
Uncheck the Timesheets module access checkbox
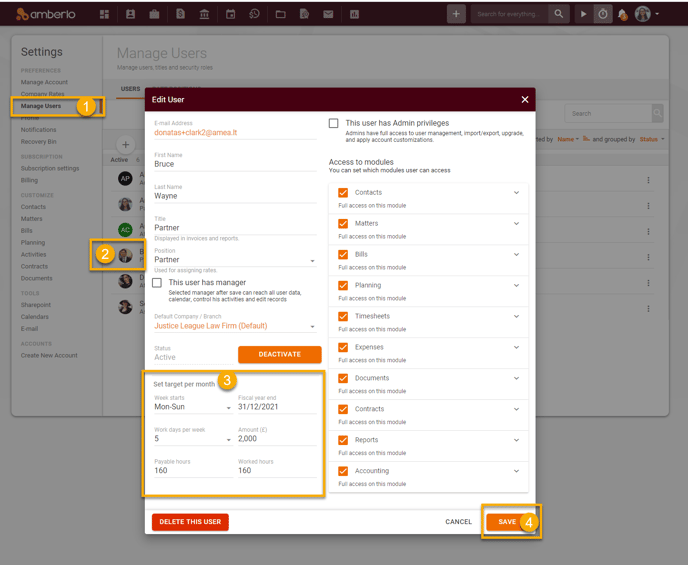pyautogui.click(x=343, y=316)
